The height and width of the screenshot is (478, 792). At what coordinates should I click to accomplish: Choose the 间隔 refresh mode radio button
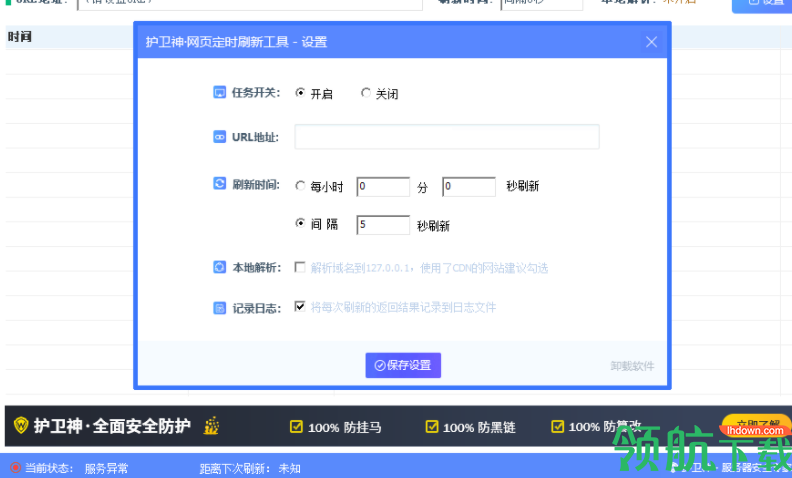click(x=300, y=223)
